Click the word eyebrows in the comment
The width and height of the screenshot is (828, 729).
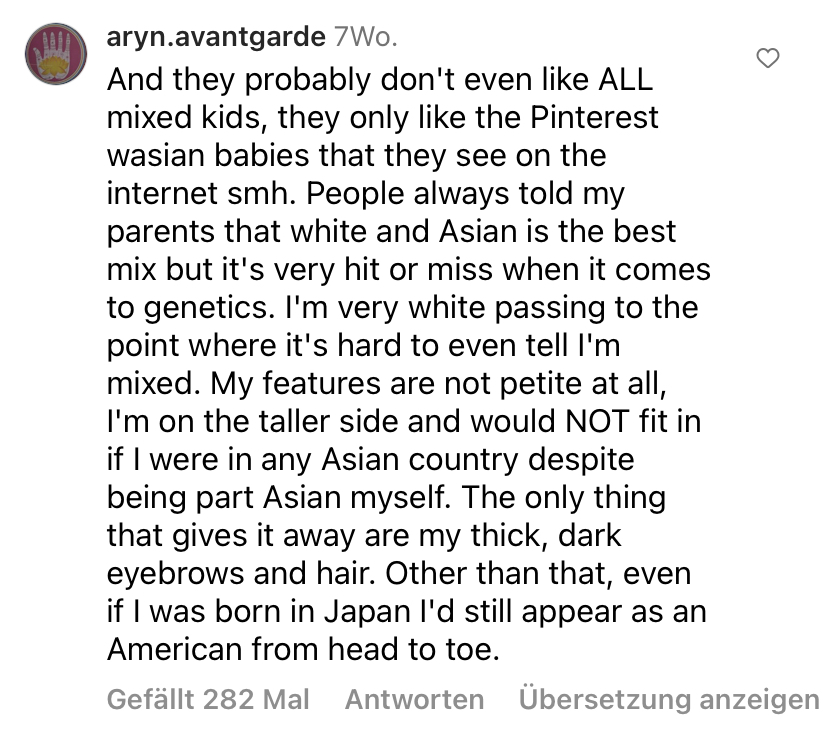pyautogui.click(x=176, y=574)
